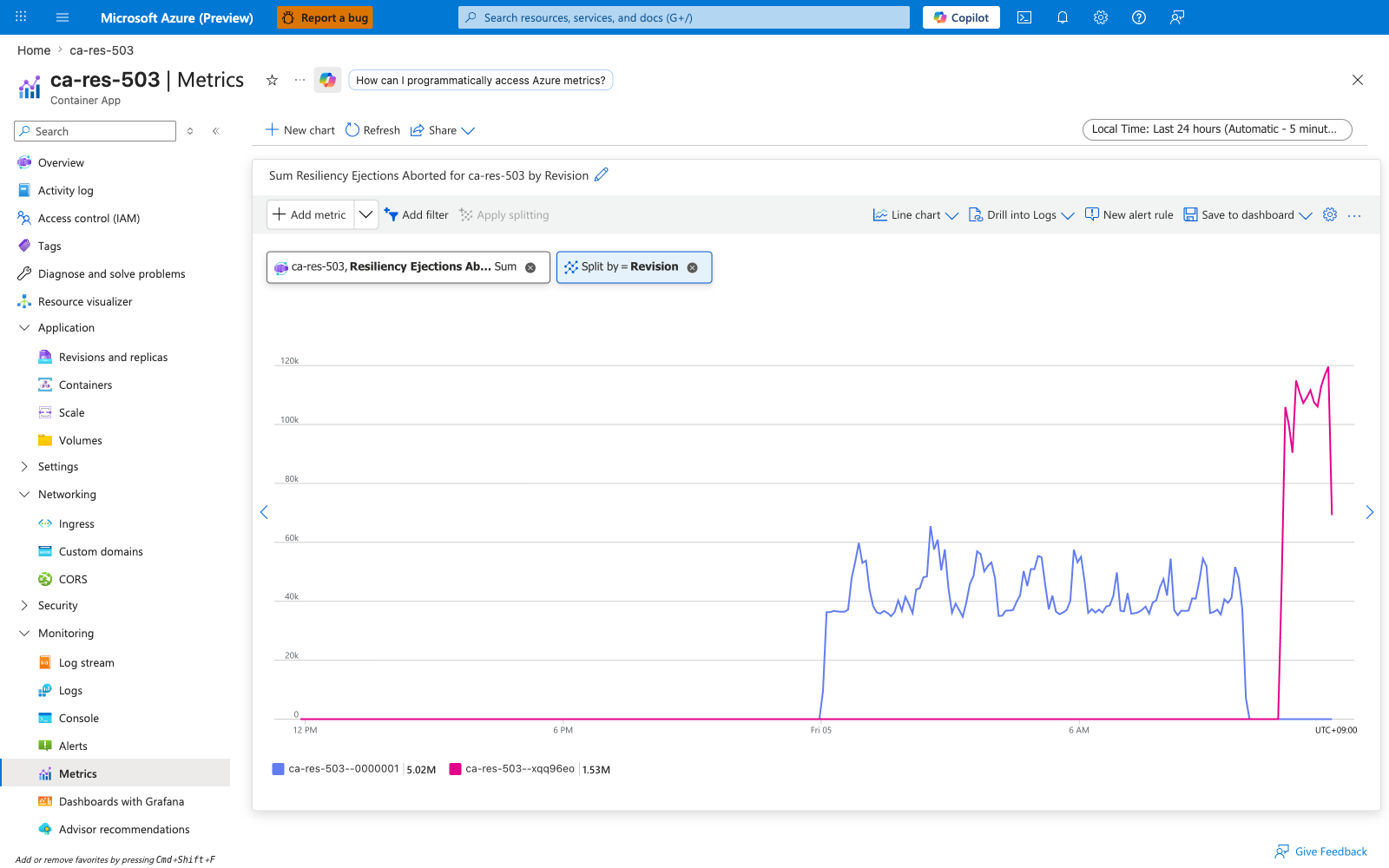Open chart more options ellipsis
The image size is (1389, 868).
(x=1354, y=215)
